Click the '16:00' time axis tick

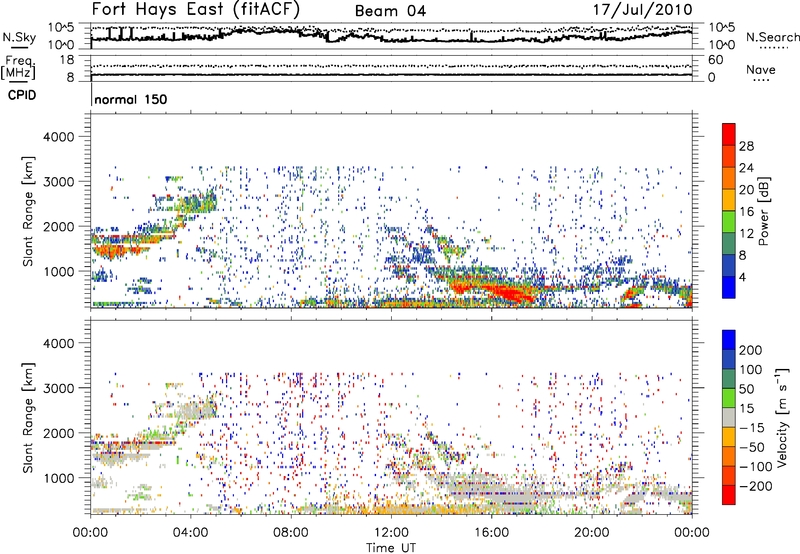pyautogui.click(x=491, y=533)
